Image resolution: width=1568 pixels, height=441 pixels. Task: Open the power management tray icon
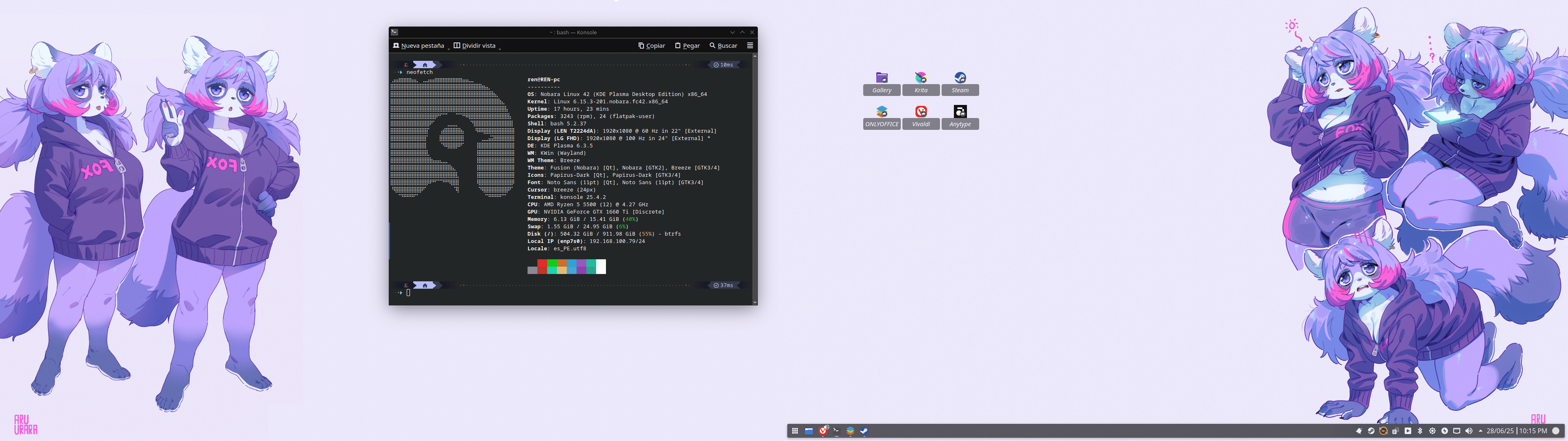tap(1444, 431)
